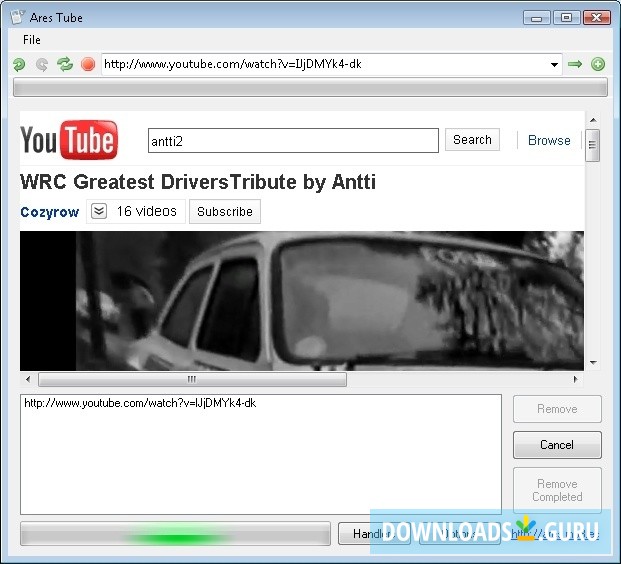Click the vertical scrollbar thumb
Image resolution: width=621 pixels, height=564 pixels.
[x=592, y=145]
